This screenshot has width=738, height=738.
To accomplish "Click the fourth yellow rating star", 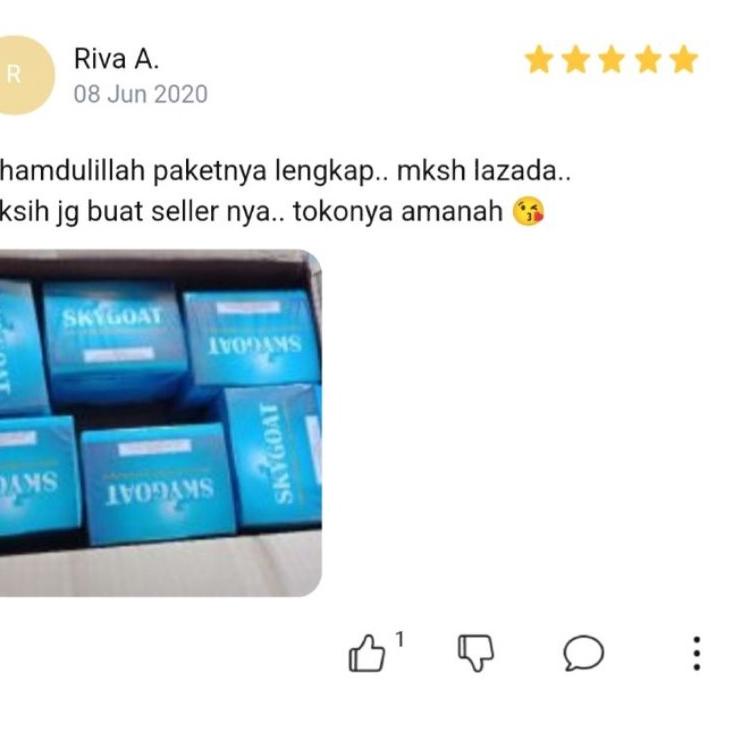I will point(648,60).
